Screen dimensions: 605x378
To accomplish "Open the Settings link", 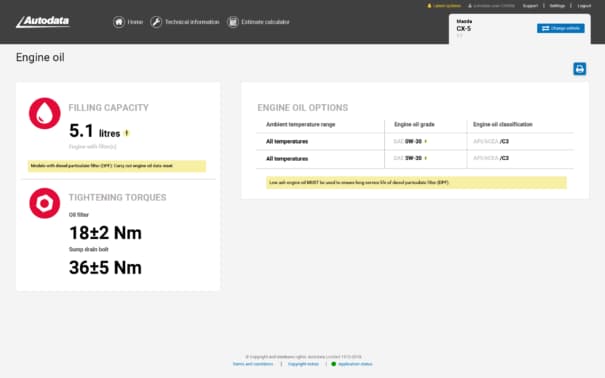I will pos(557,6).
